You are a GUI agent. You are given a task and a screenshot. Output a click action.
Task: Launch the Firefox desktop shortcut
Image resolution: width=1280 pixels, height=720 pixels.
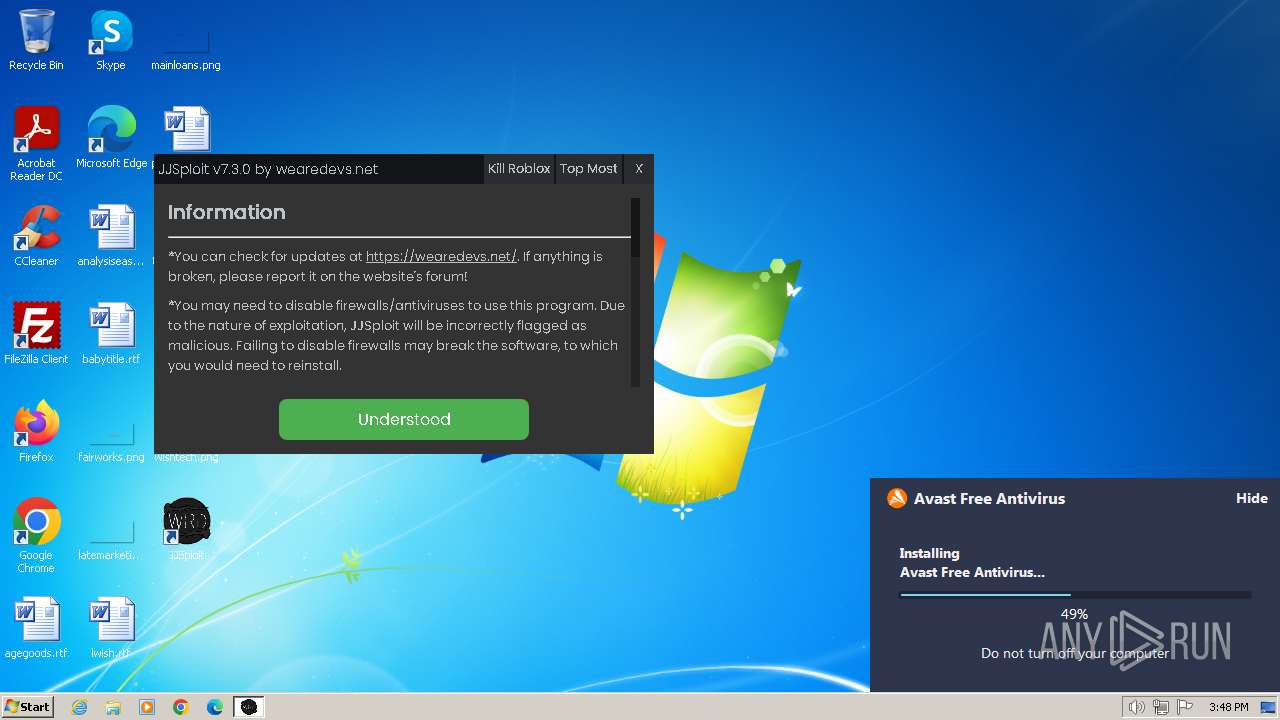pos(36,431)
